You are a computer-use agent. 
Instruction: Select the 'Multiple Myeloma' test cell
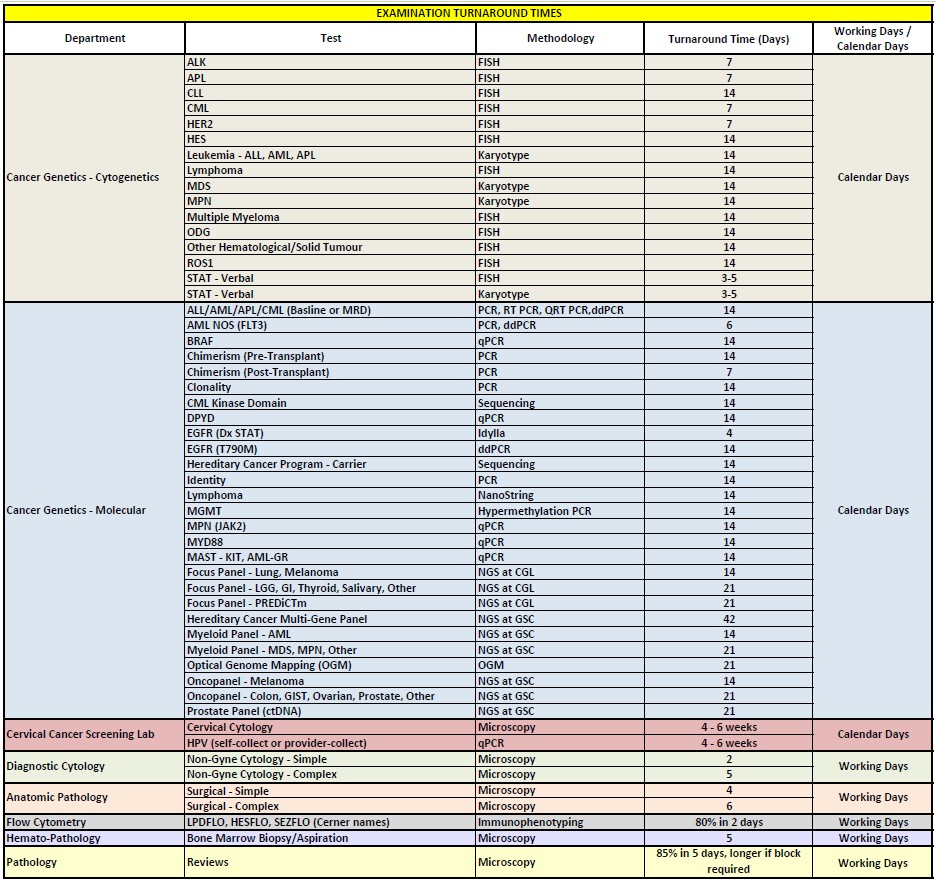click(330, 217)
